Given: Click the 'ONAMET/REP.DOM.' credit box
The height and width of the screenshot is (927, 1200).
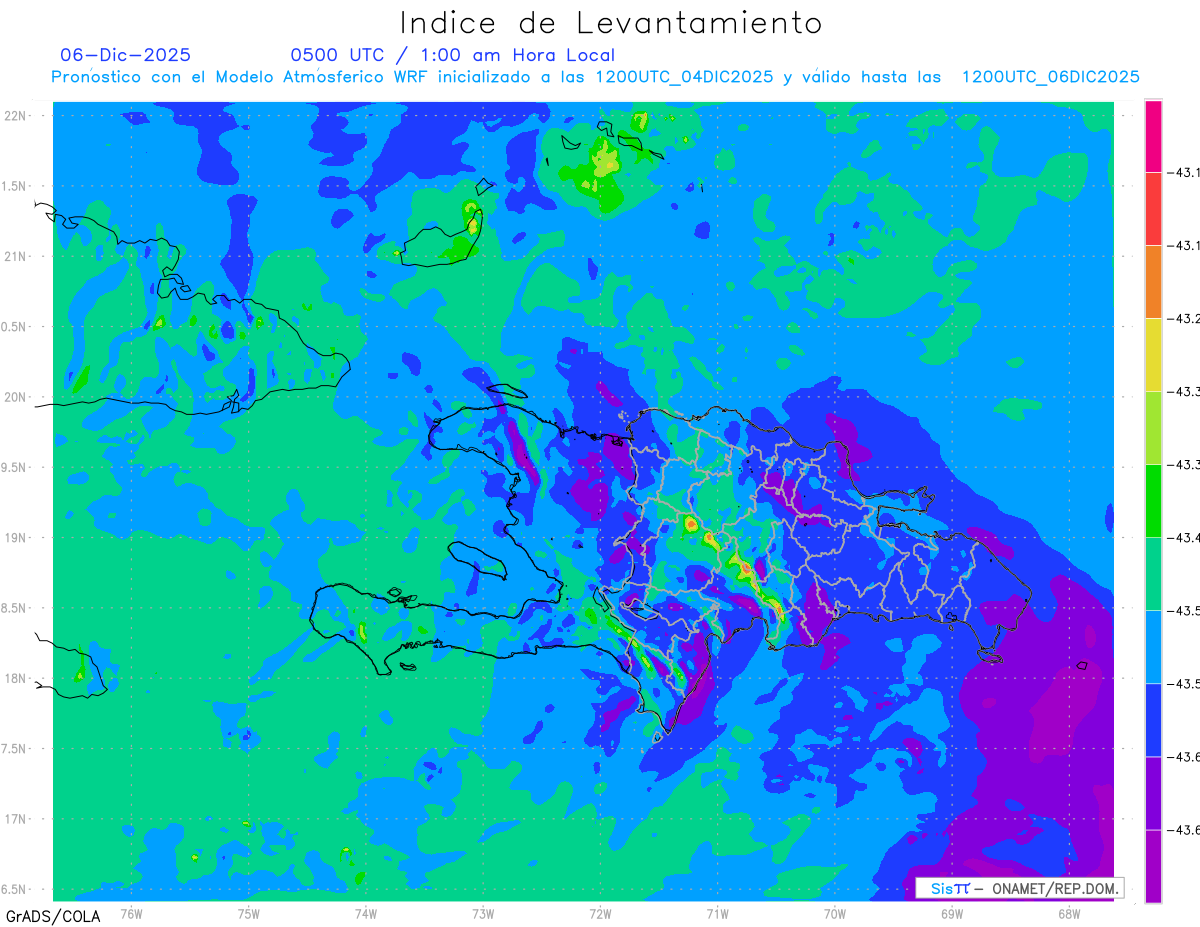Looking at the screenshot, I should [x=1019, y=888].
